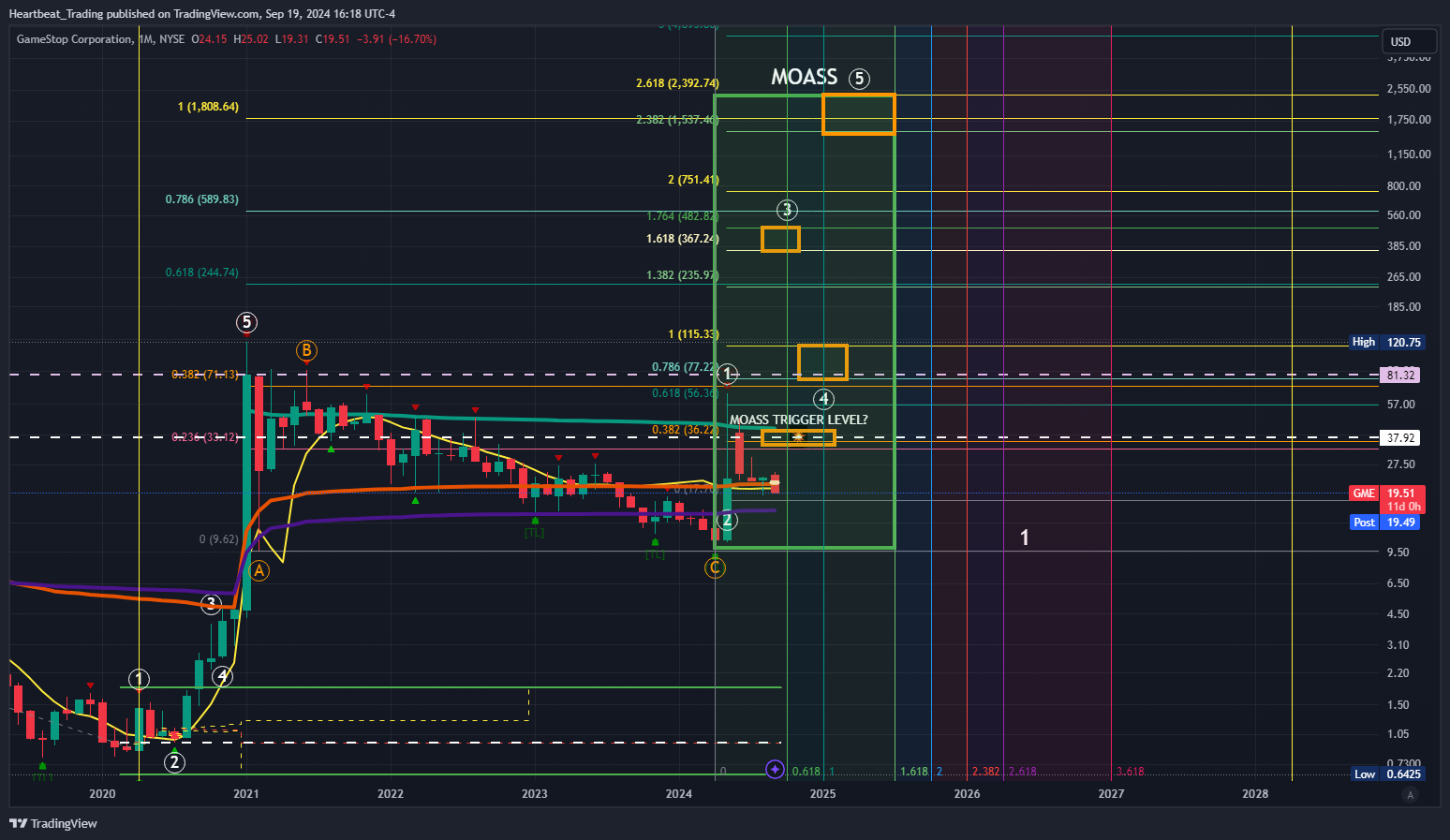Click the 2,550.00 price scale value

pyautogui.click(x=1409, y=89)
